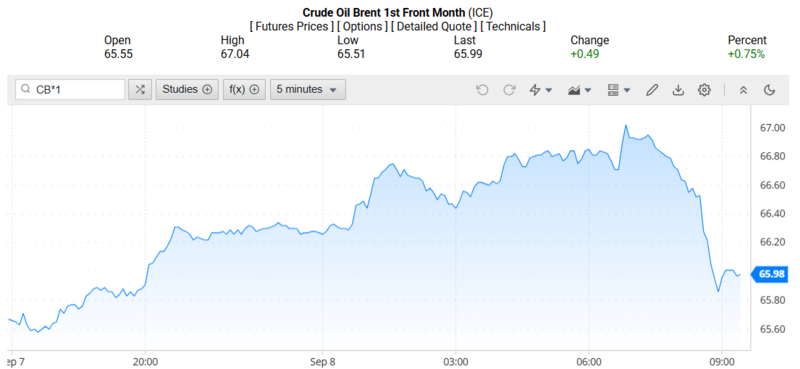Screen dimensions: 800x369
Task: Click the shuffle compare symbols icon
Action: 140,89
